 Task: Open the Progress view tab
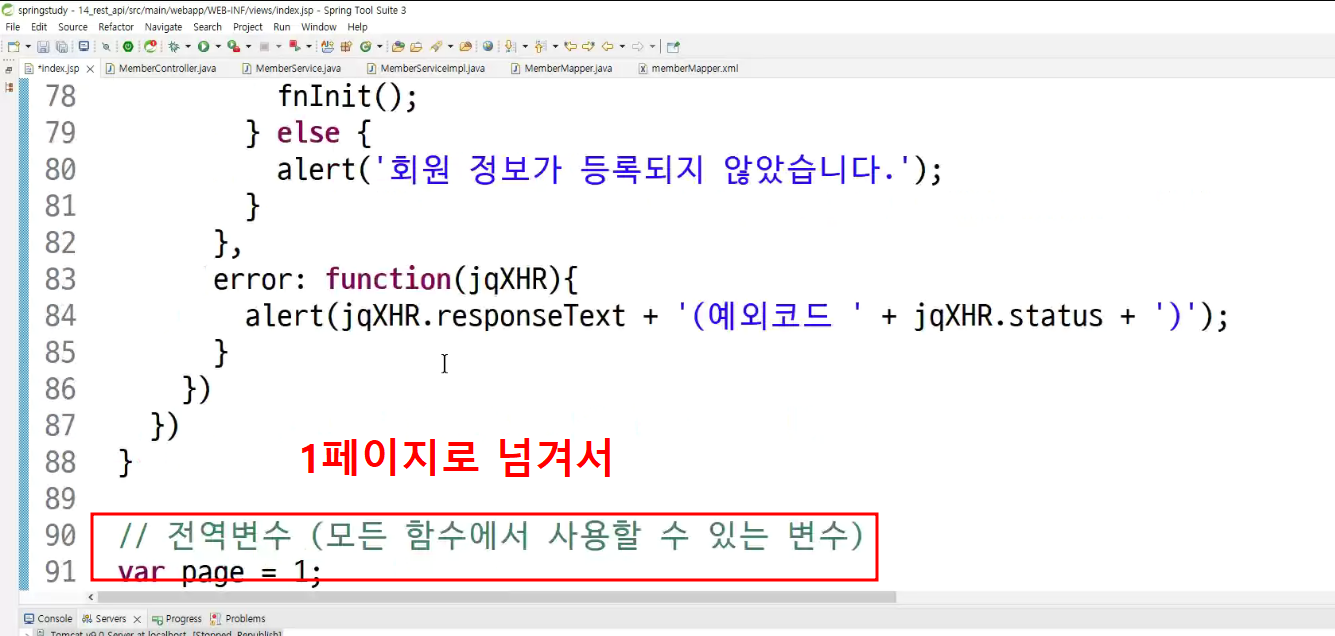pos(176,619)
